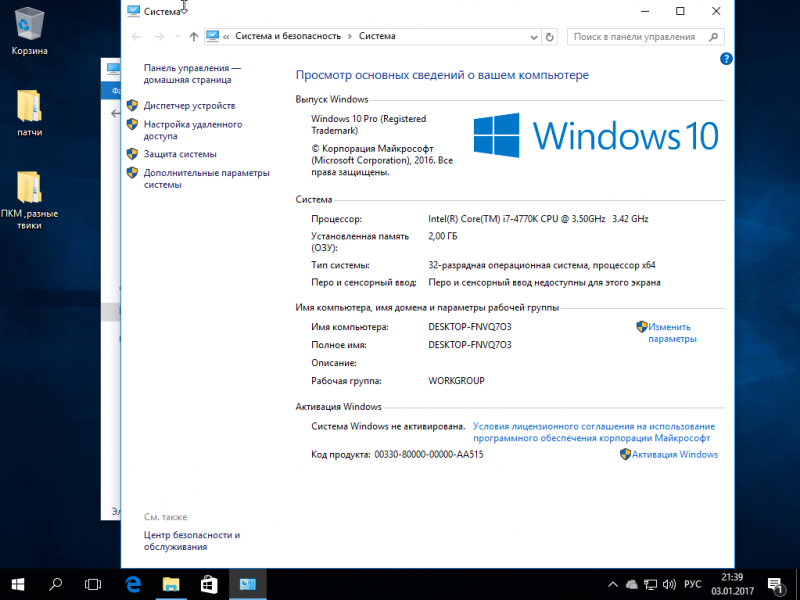Viewport: 800px width, 600px height.
Task: Click shield icon beside Диспетчер устройств
Action: tap(132, 106)
